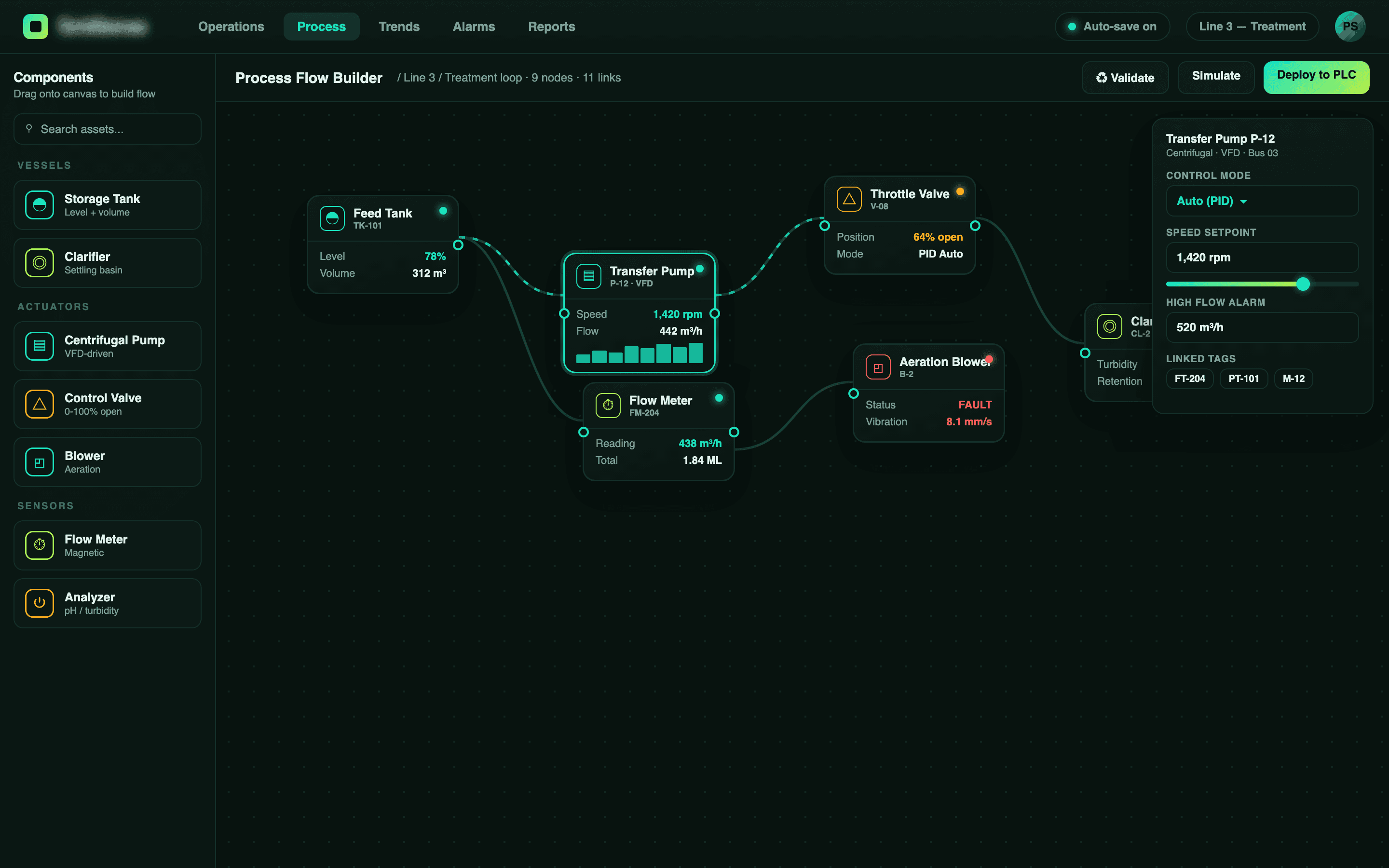Click the Aeration Blower node icon

[878, 367]
